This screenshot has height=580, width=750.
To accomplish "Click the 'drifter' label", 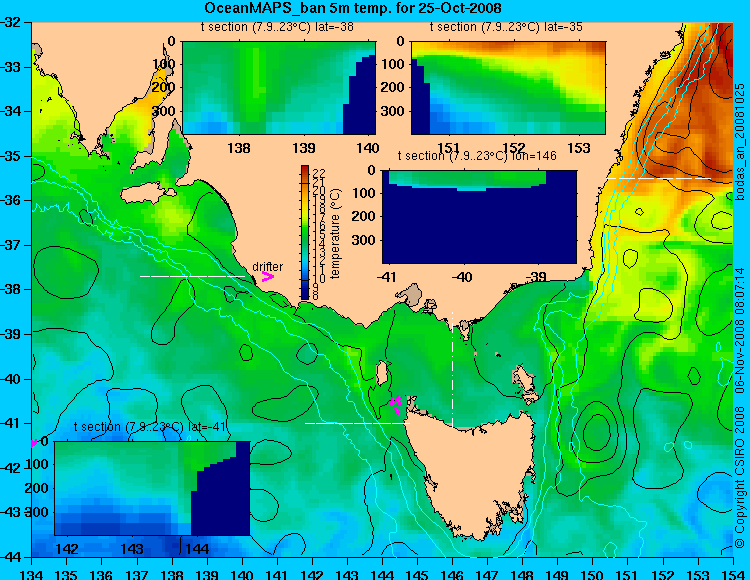I will [x=267, y=266].
